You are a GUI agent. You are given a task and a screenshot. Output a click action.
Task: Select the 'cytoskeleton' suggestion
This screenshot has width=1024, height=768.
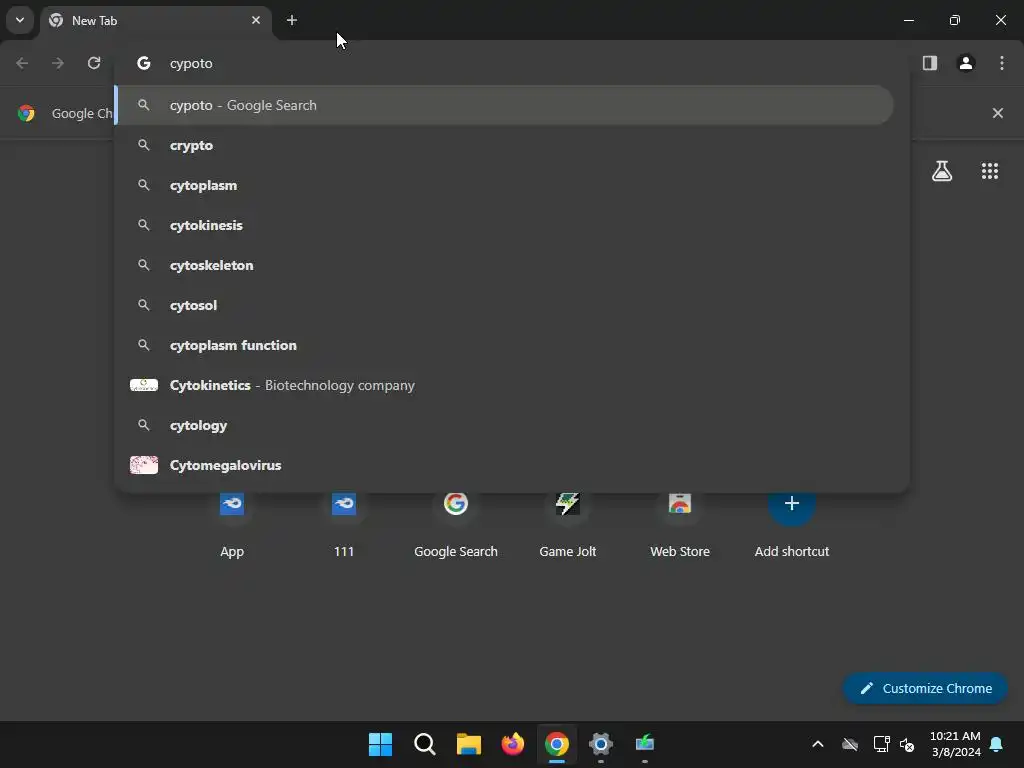(x=504, y=265)
